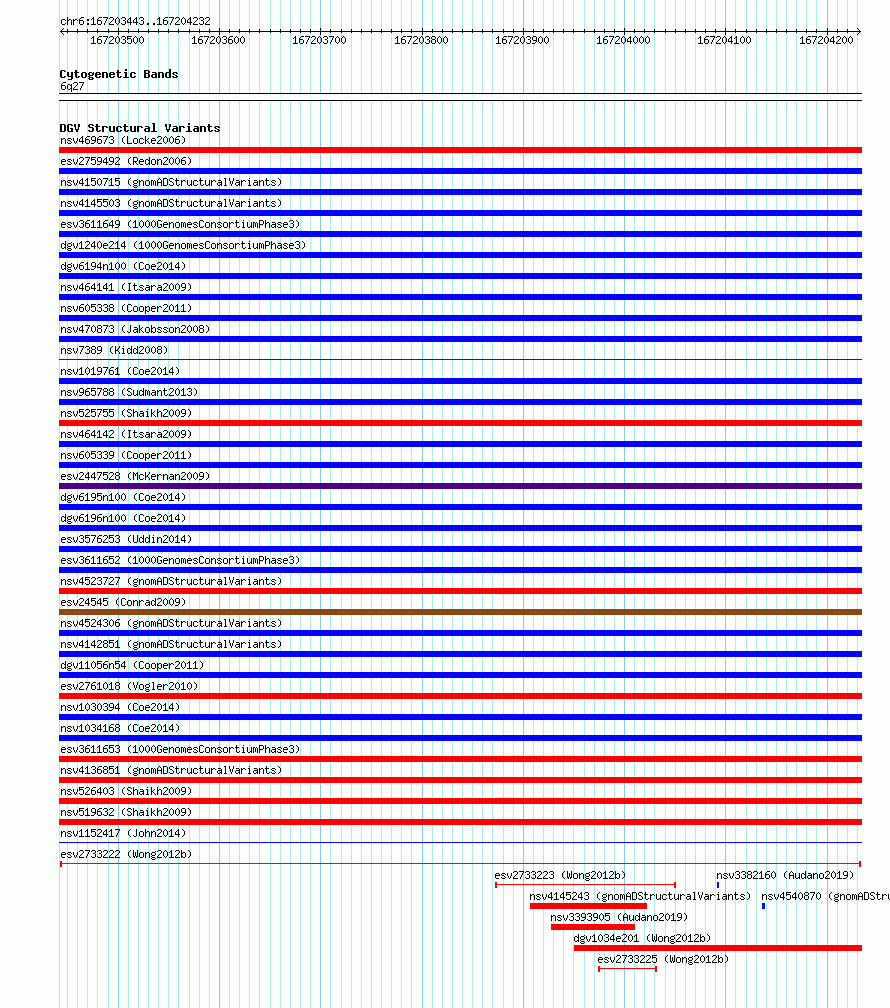Select the dgv6194n100 (Coe2014) label
The width and height of the screenshot is (890, 1008).
[123, 266]
